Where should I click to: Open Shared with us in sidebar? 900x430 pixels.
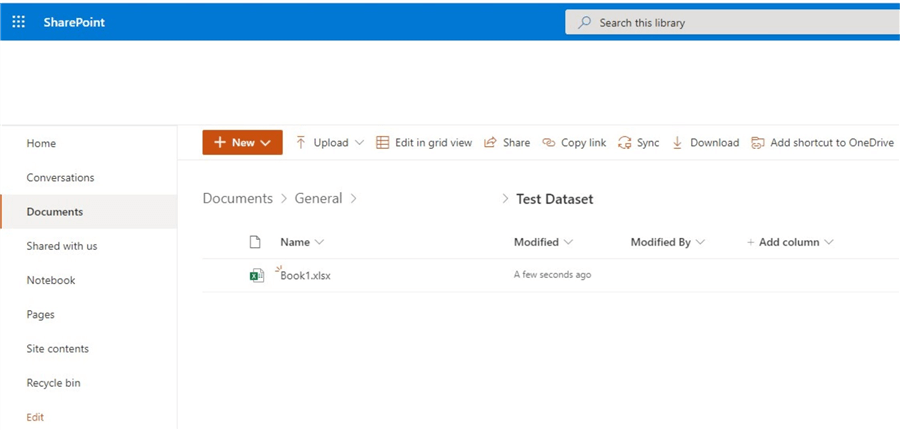click(62, 246)
